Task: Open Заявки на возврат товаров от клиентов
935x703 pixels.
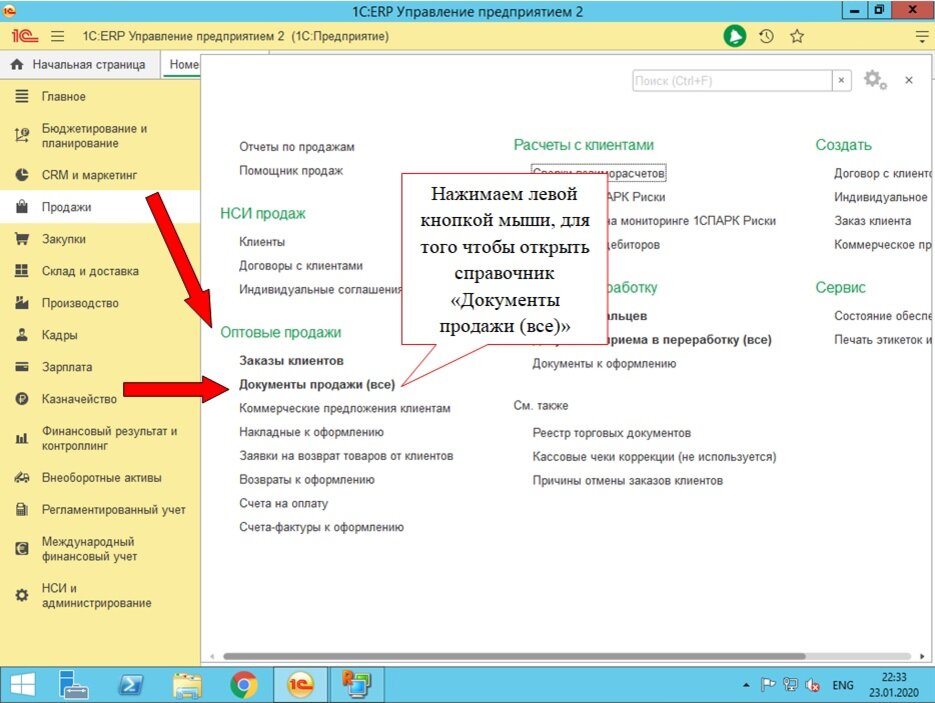Action: 346,456
